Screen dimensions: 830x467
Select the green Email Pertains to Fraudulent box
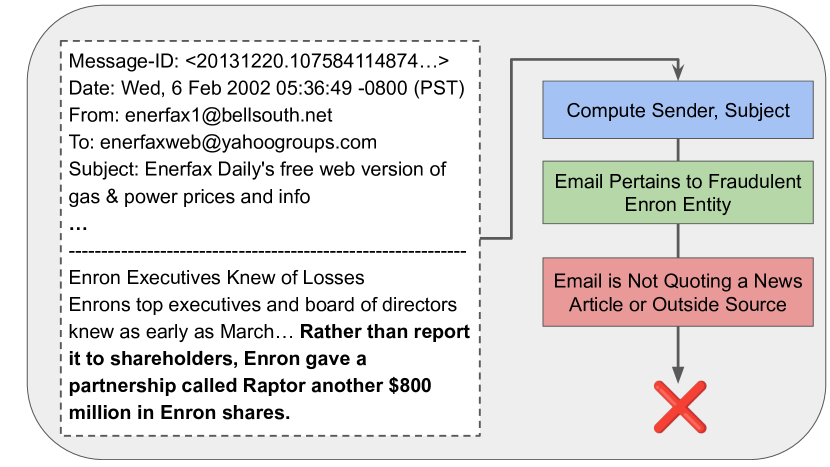(678, 193)
